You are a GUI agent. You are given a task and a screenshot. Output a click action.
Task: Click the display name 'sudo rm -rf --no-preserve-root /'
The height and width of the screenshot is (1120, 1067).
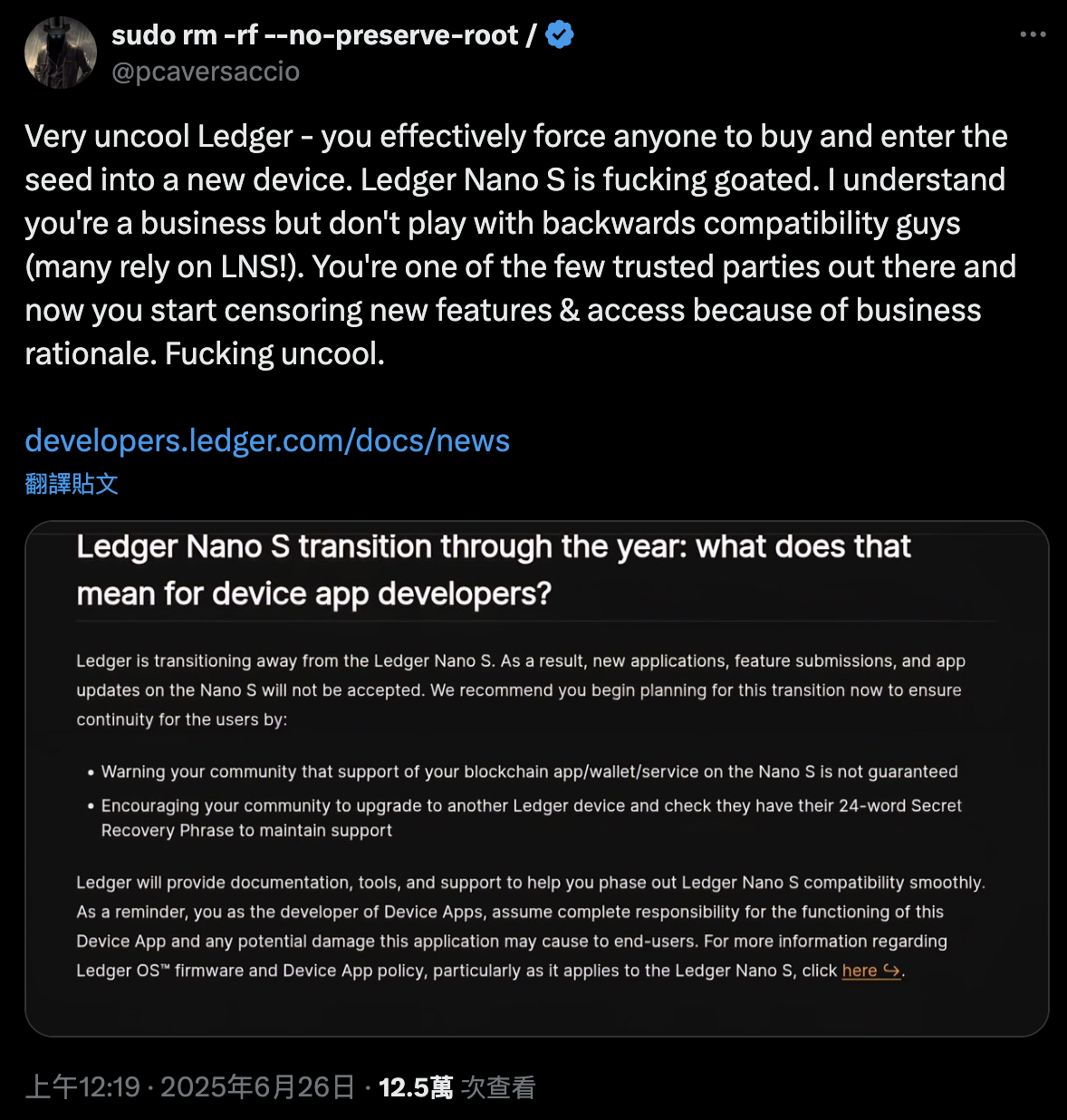(322, 34)
